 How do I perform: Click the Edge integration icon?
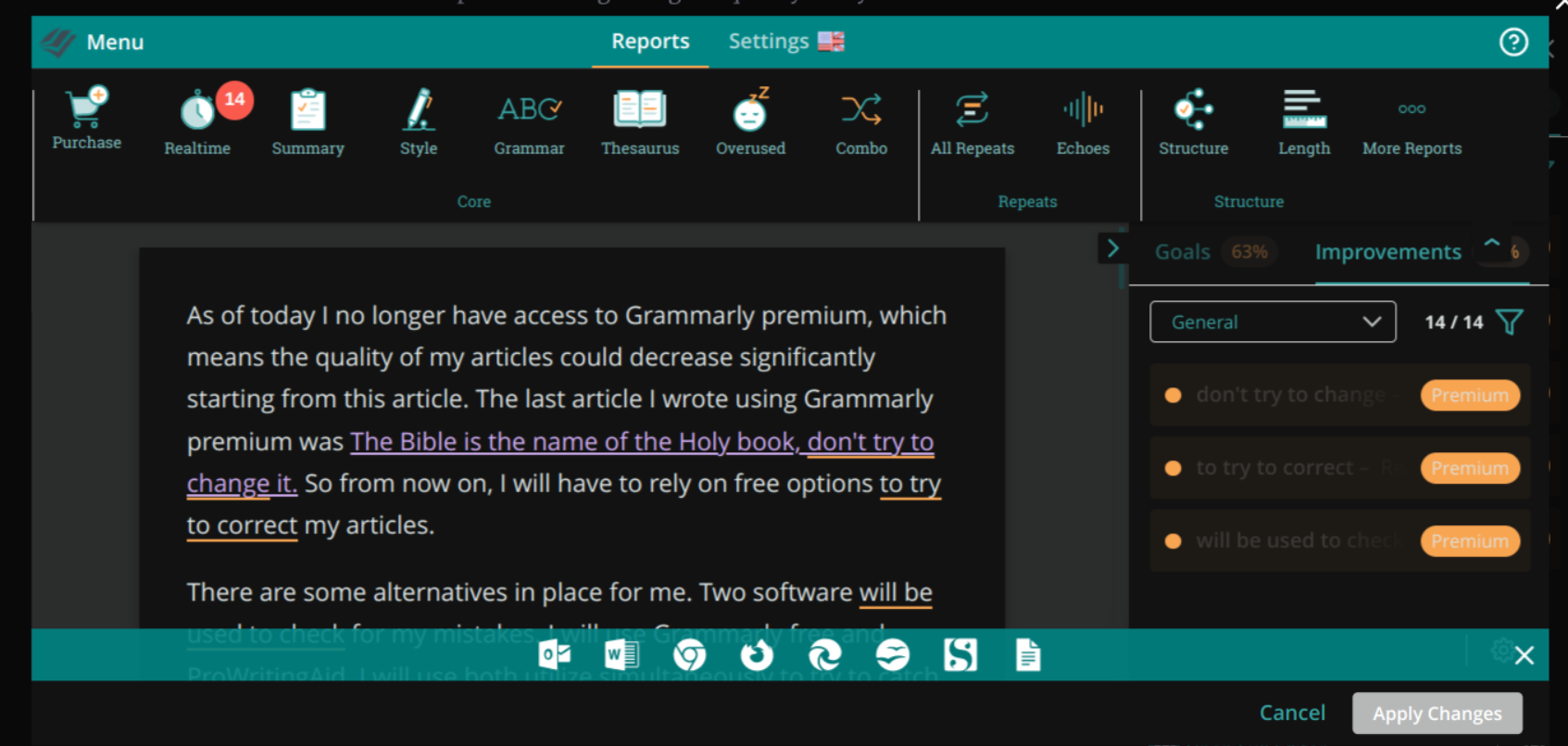(824, 655)
